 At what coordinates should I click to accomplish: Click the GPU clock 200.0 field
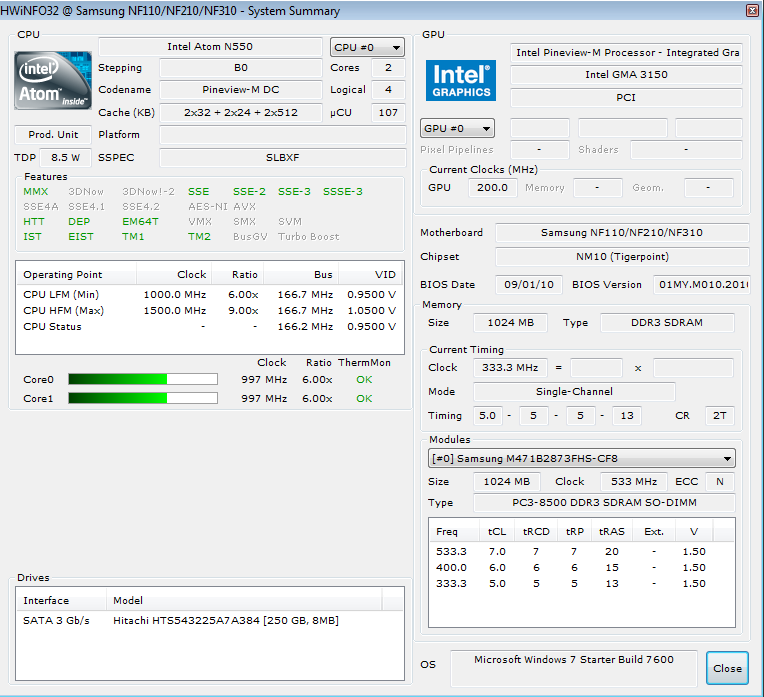pos(493,188)
